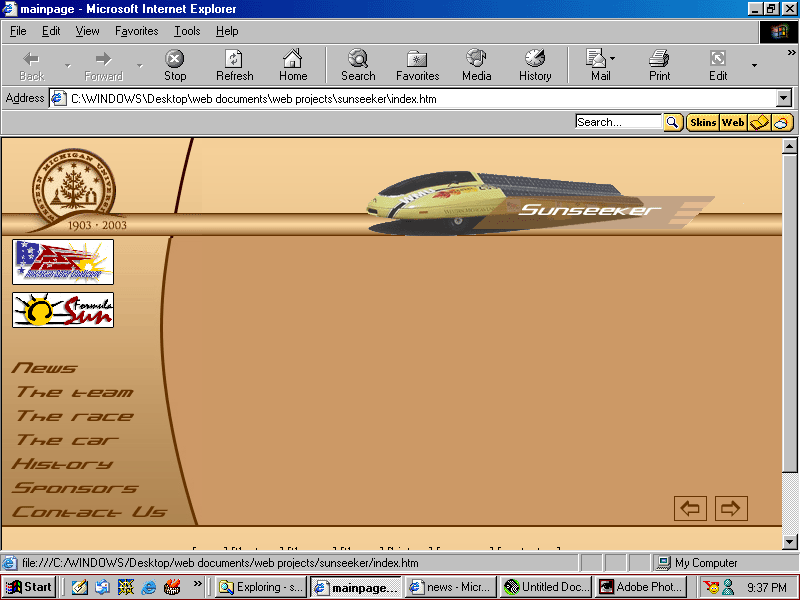Click the page icon in address bar
The height and width of the screenshot is (600, 800).
59,98
